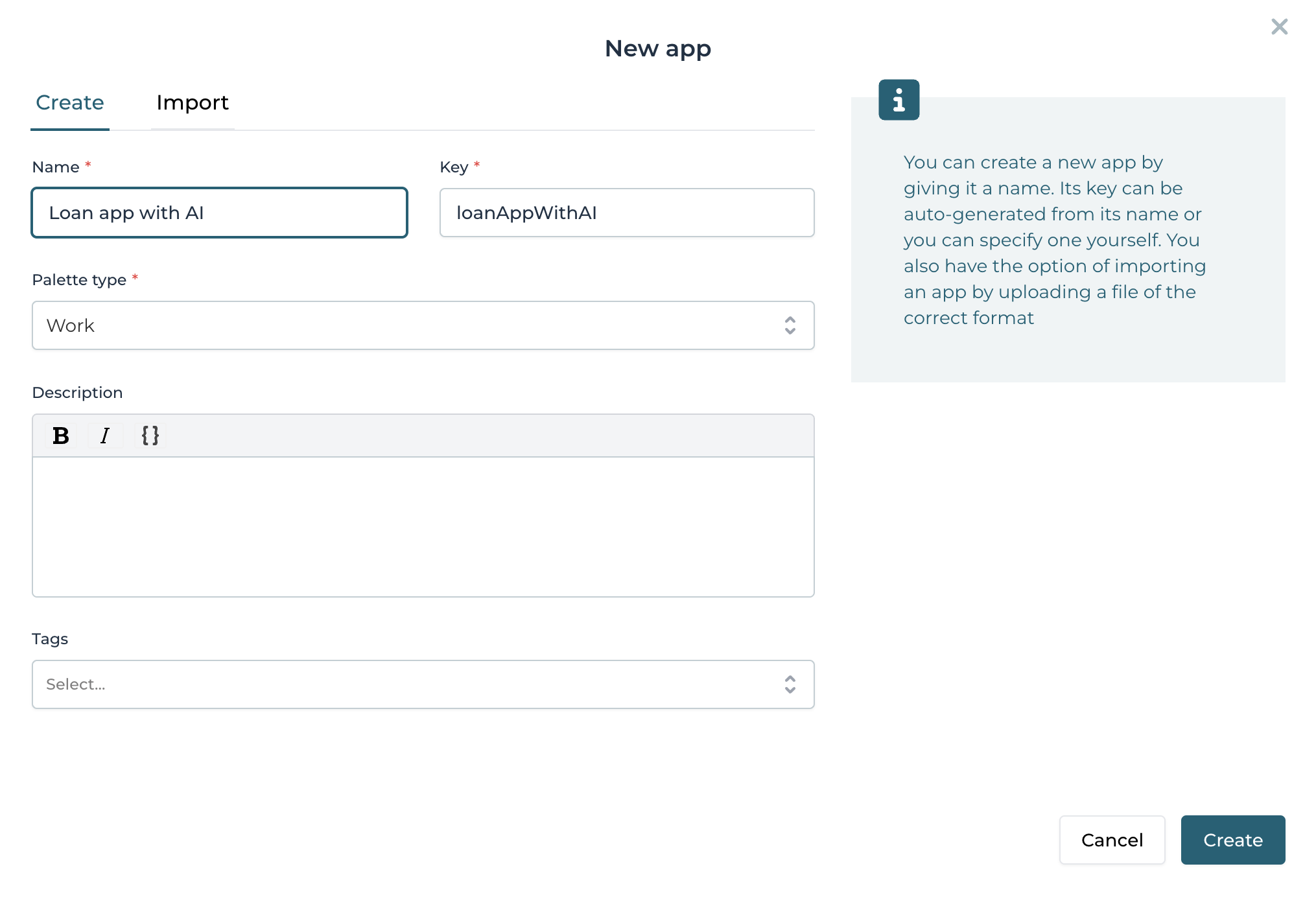Click the Name field containing 'Loan app with AI'
Image resolution: width=1316 pixels, height=897 pixels.
pos(219,213)
